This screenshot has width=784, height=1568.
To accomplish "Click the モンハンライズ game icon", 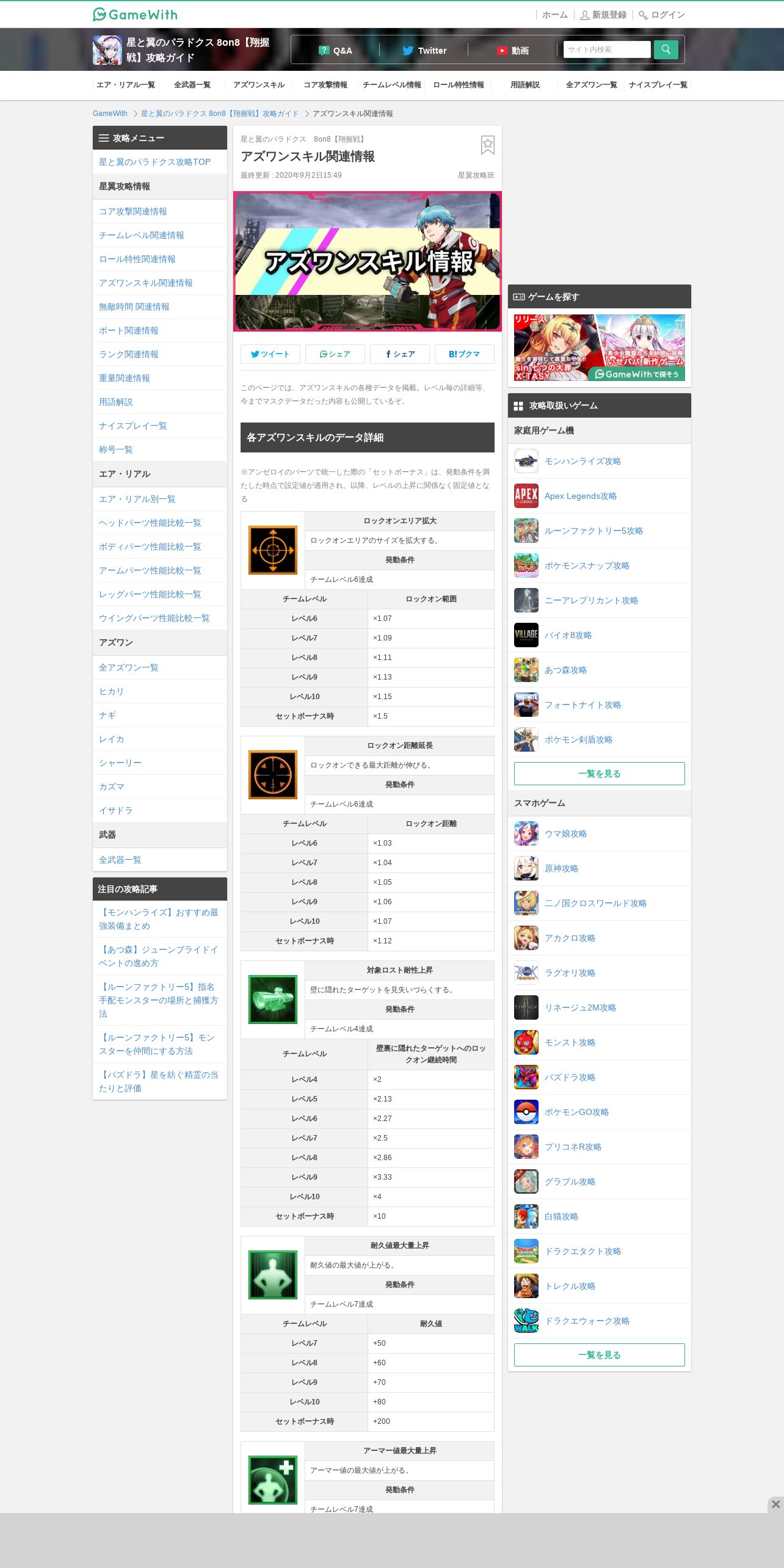I will (x=526, y=461).
